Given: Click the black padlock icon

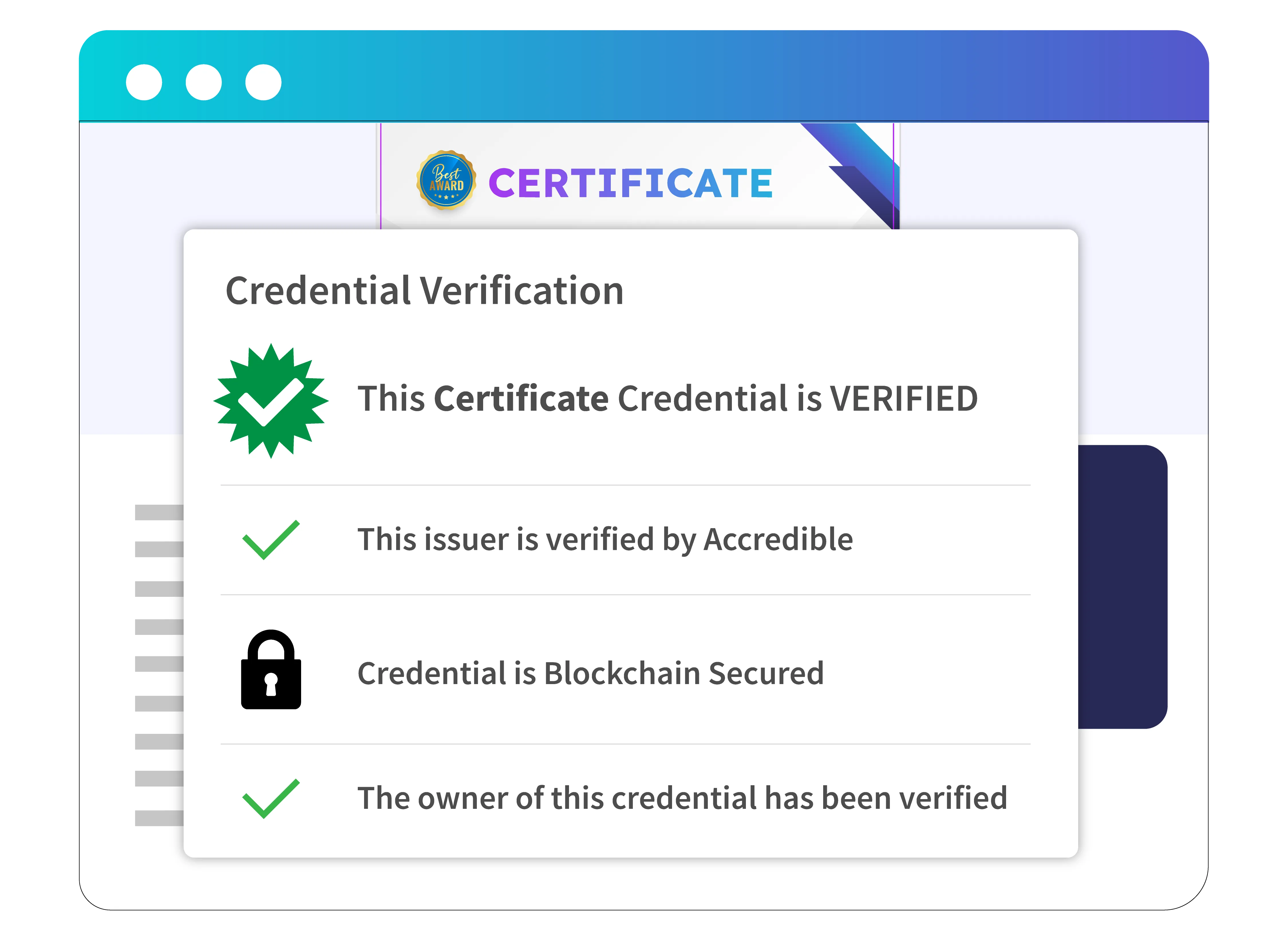Looking at the screenshot, I should point(271,671).
